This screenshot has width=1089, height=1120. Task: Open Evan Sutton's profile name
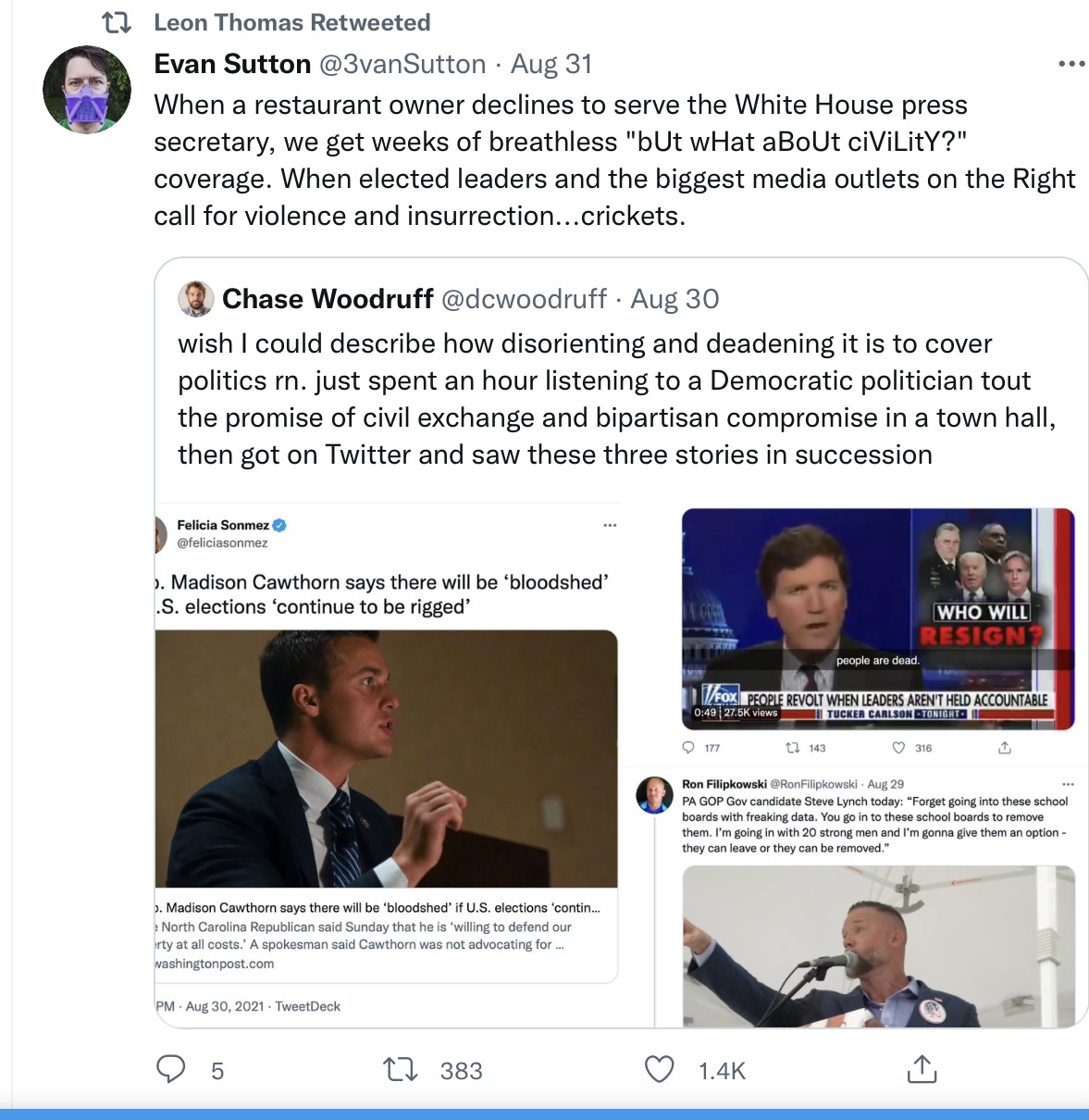pos(232,64)
